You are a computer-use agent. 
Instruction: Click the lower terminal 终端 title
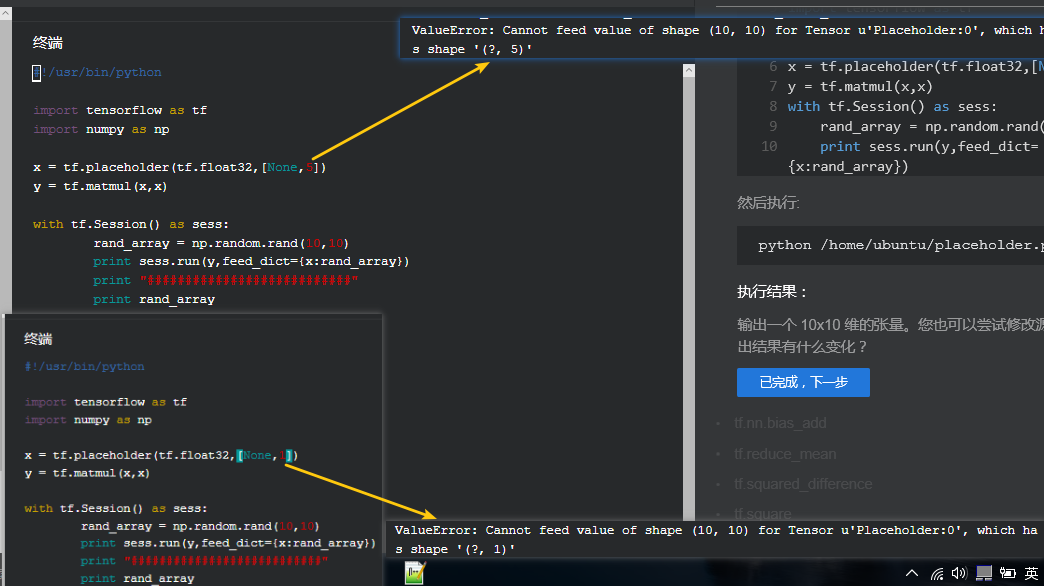38,339
